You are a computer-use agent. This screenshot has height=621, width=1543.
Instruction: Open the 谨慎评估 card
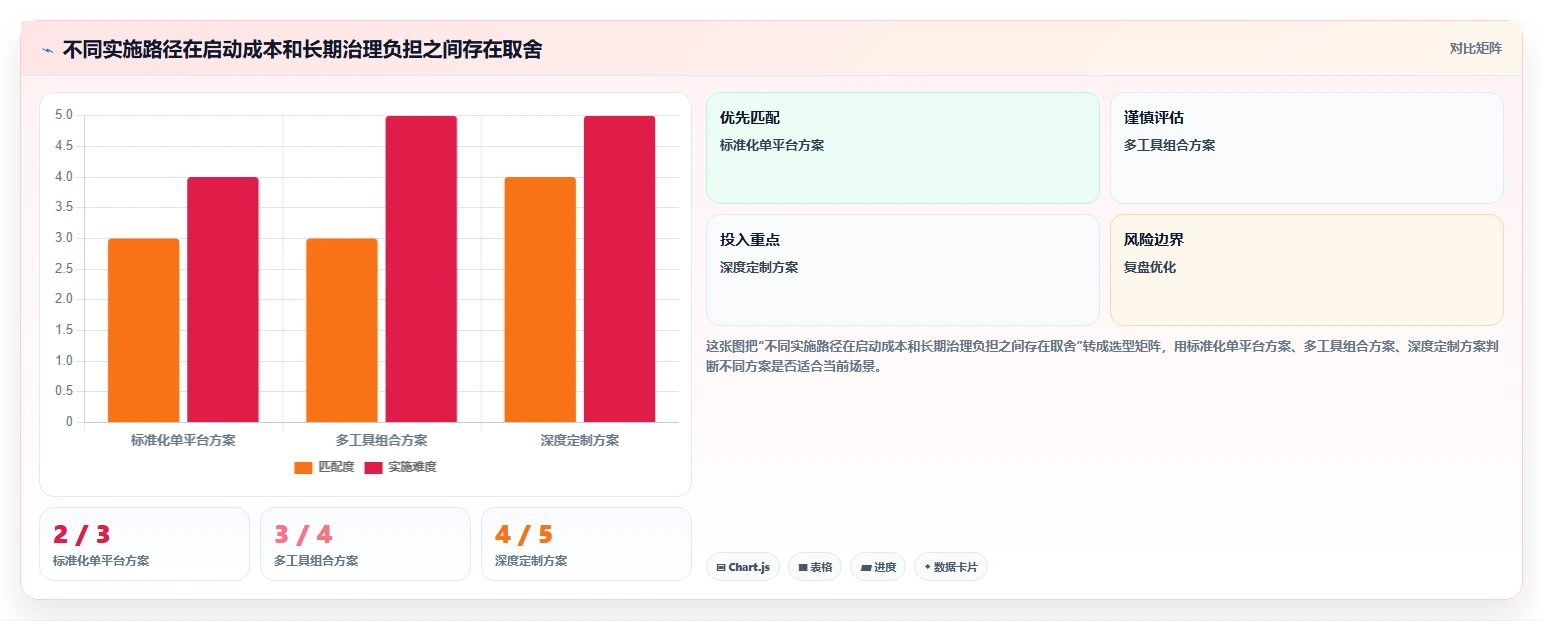(1307, 148)
